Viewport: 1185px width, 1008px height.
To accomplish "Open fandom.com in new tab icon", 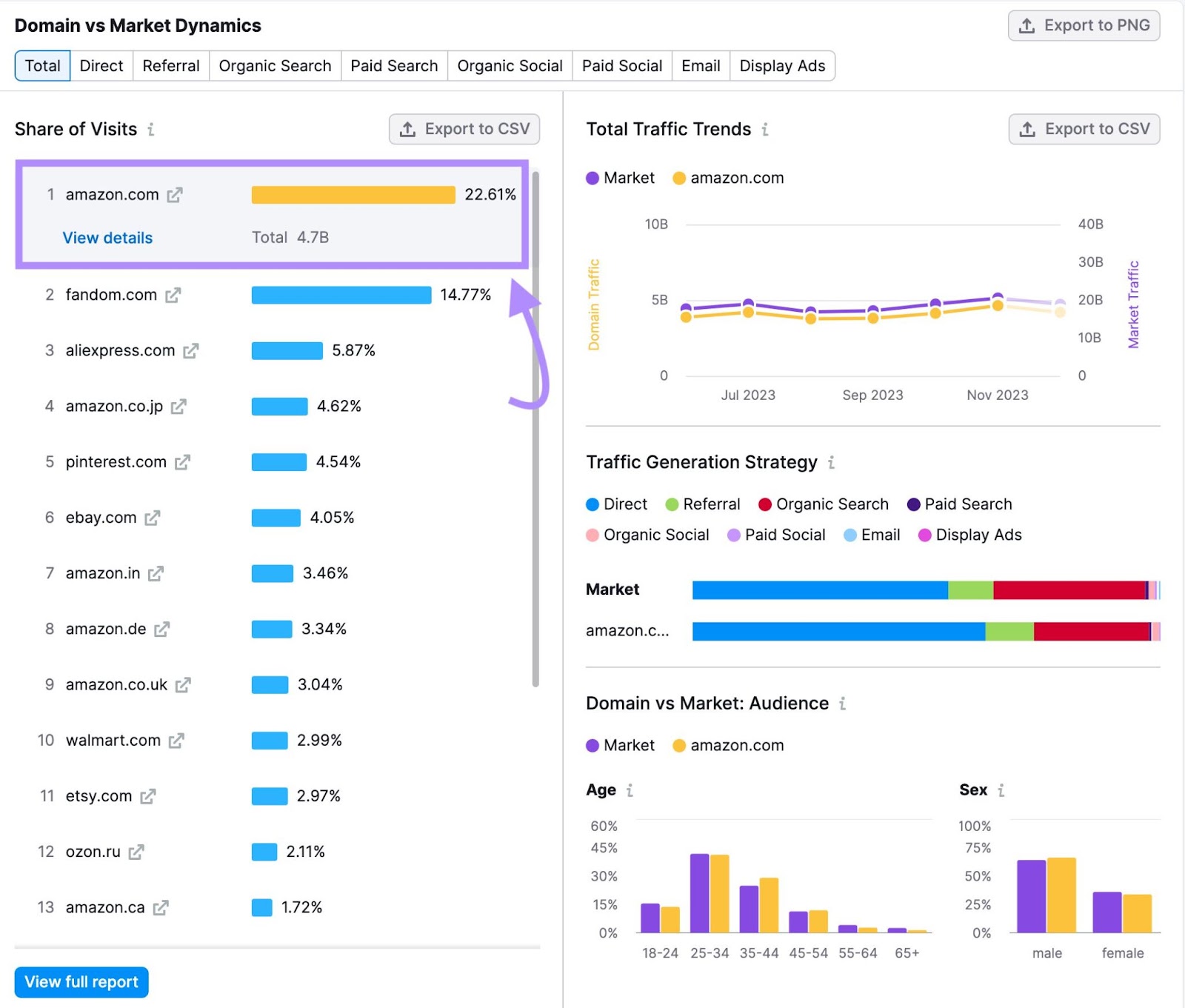I will click(x=173, y=295).
